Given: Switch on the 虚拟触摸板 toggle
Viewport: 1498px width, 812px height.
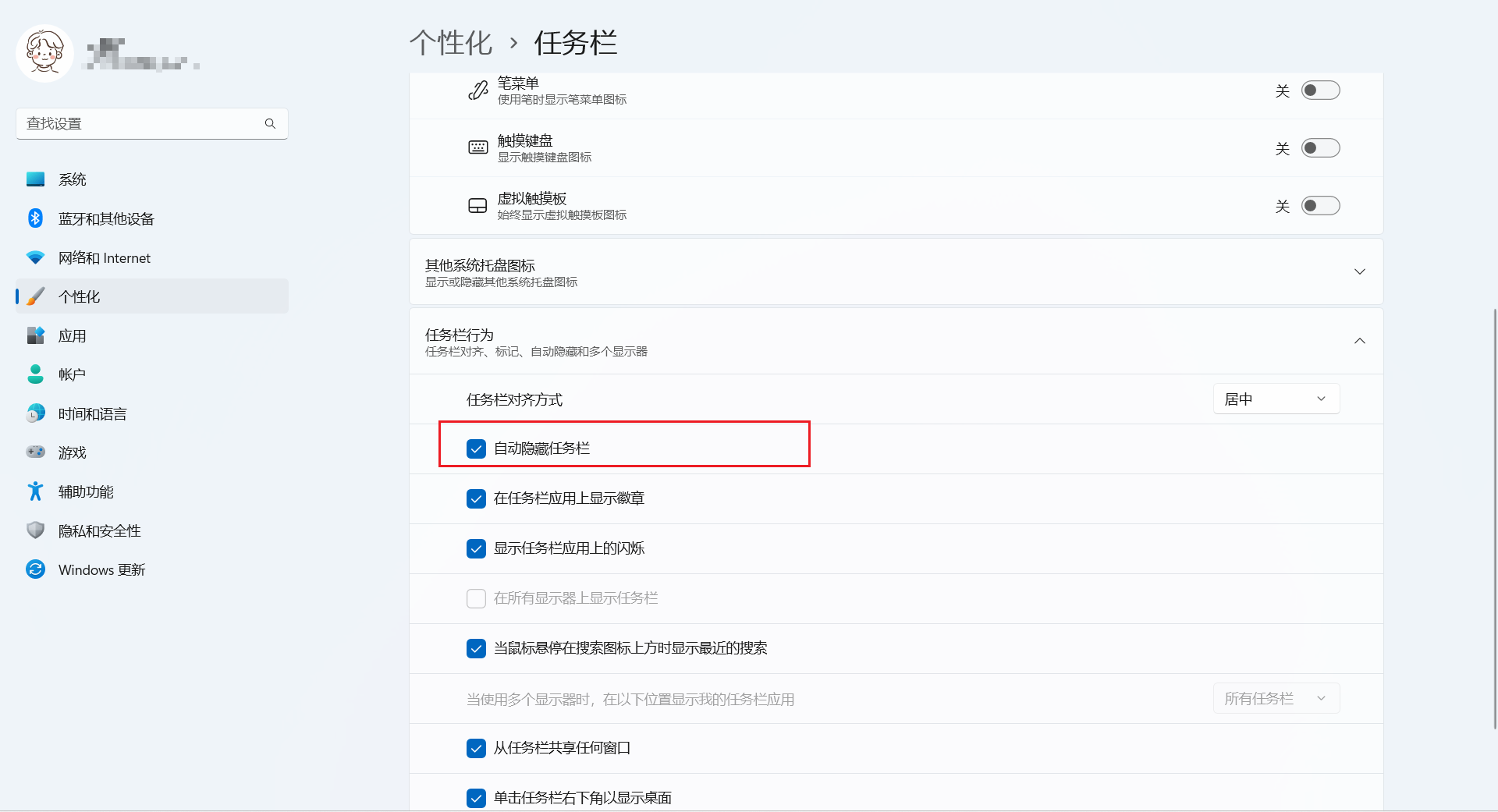Looking at the screenshot, I should tap(1320, 206).
